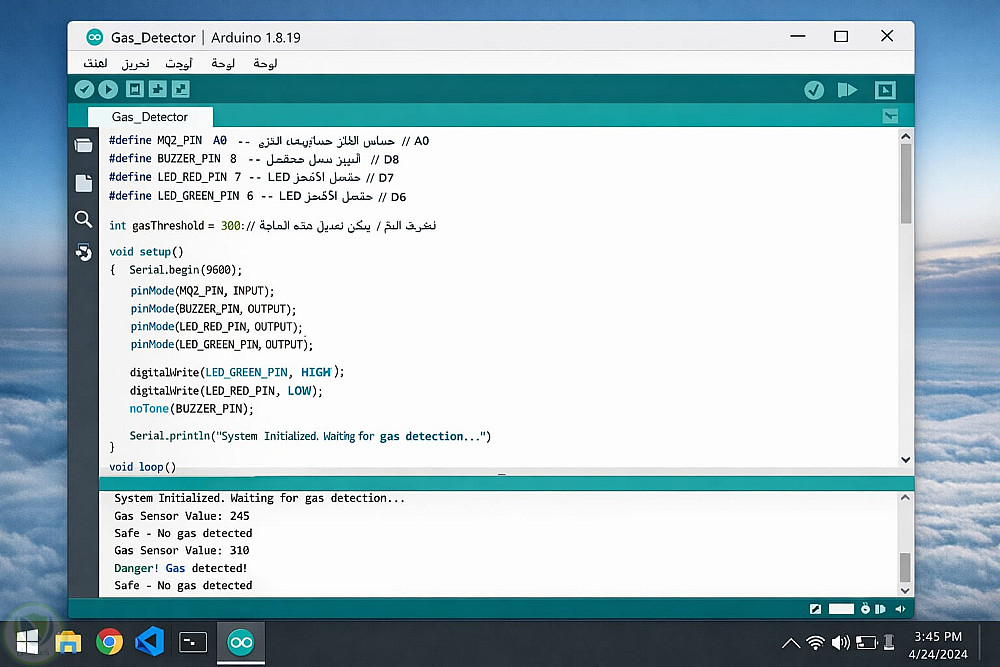Image resolution: width=1000 pixels, height=667 pixels.
Task: Click the round Upload arrow button
Action: click(x=108, y=89)
